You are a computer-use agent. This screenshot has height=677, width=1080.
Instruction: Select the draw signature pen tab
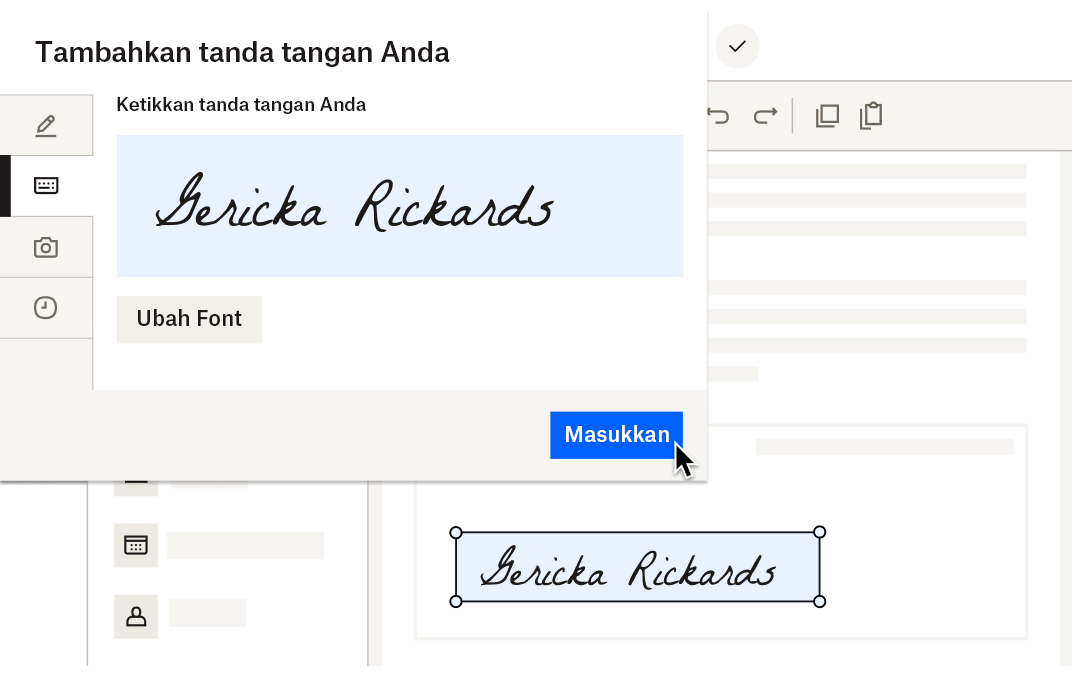pos(46,126)
